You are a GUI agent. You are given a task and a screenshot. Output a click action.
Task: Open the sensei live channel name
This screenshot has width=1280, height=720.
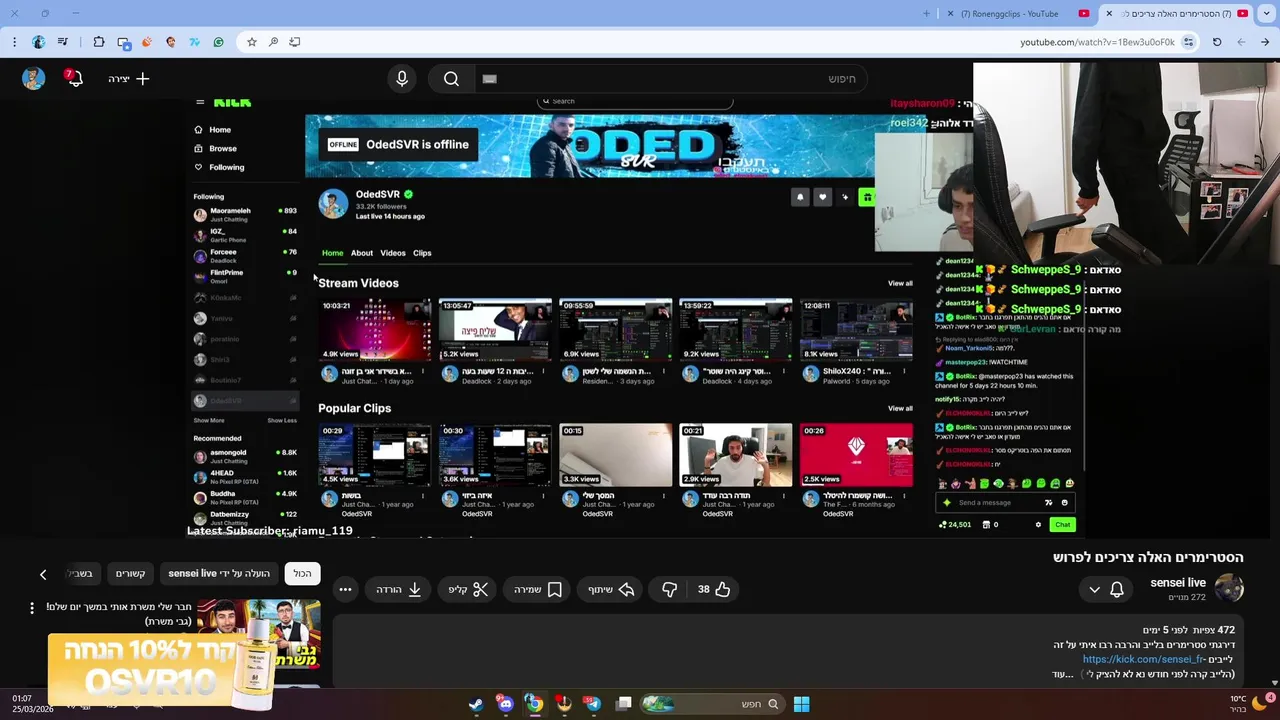(1178, 583)
